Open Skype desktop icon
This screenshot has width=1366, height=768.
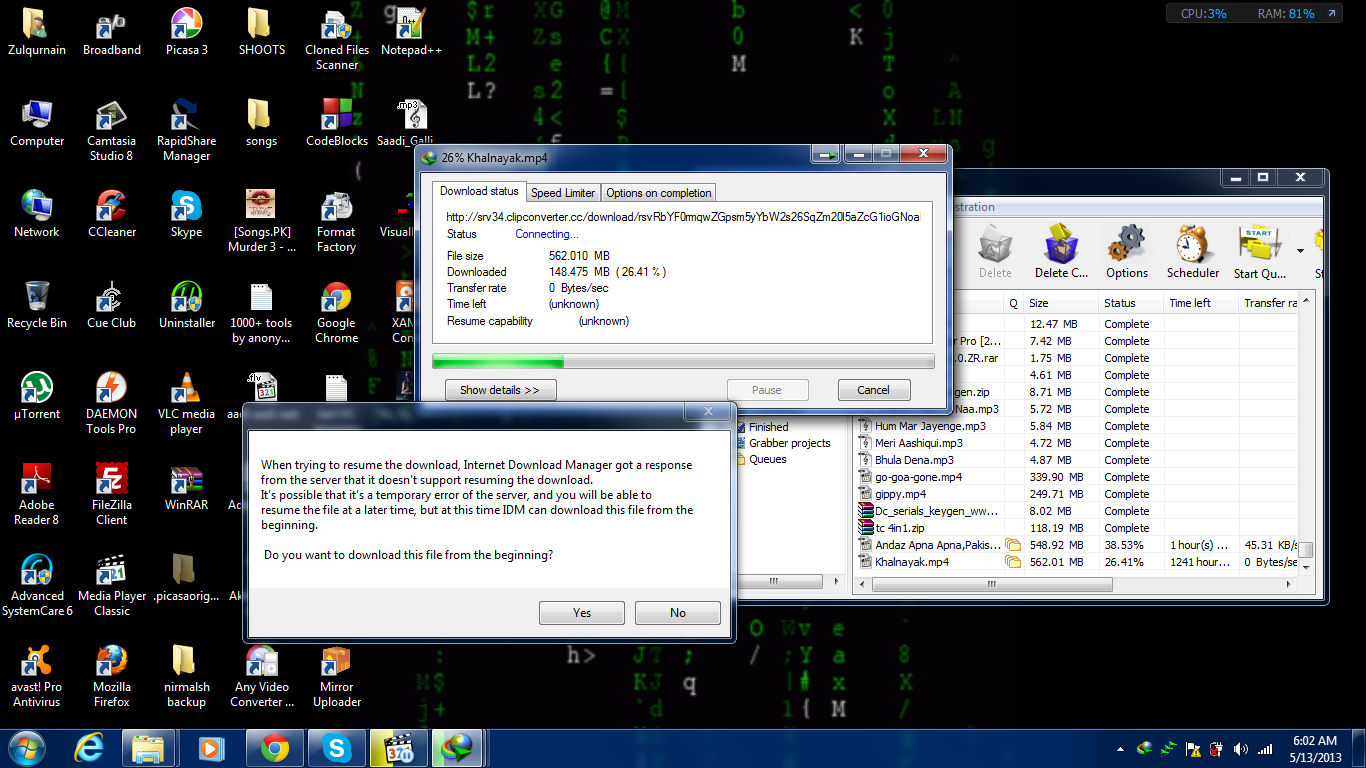(x=186, y=214)
